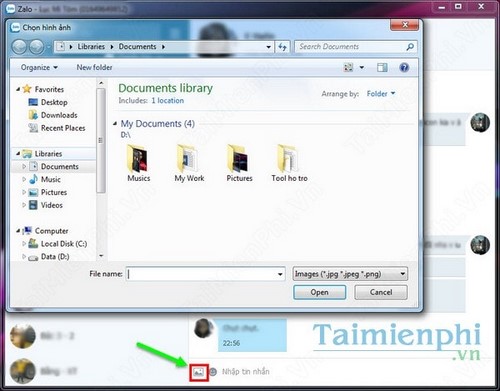
Task: Open the Arrange by Folder dropdown
Action: tap(381, 94)
